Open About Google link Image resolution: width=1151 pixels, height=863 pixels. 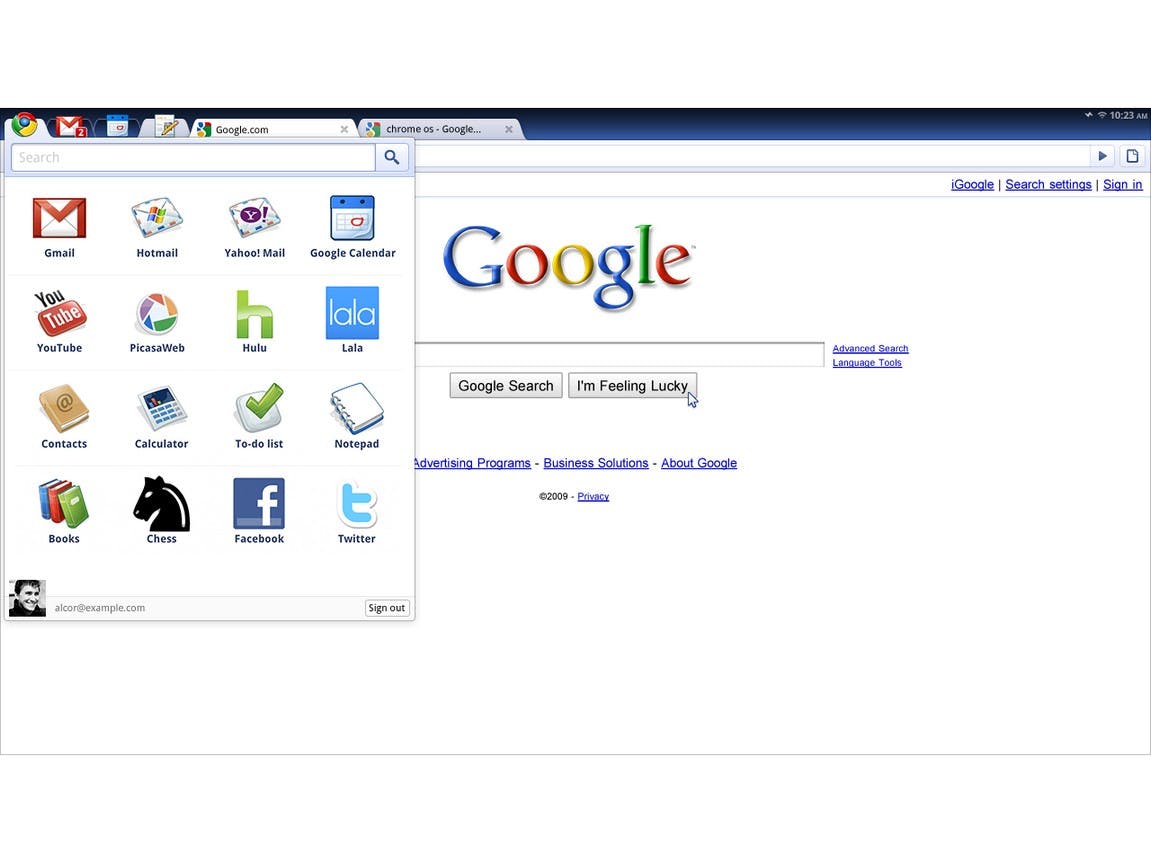(x=699, y=463)
